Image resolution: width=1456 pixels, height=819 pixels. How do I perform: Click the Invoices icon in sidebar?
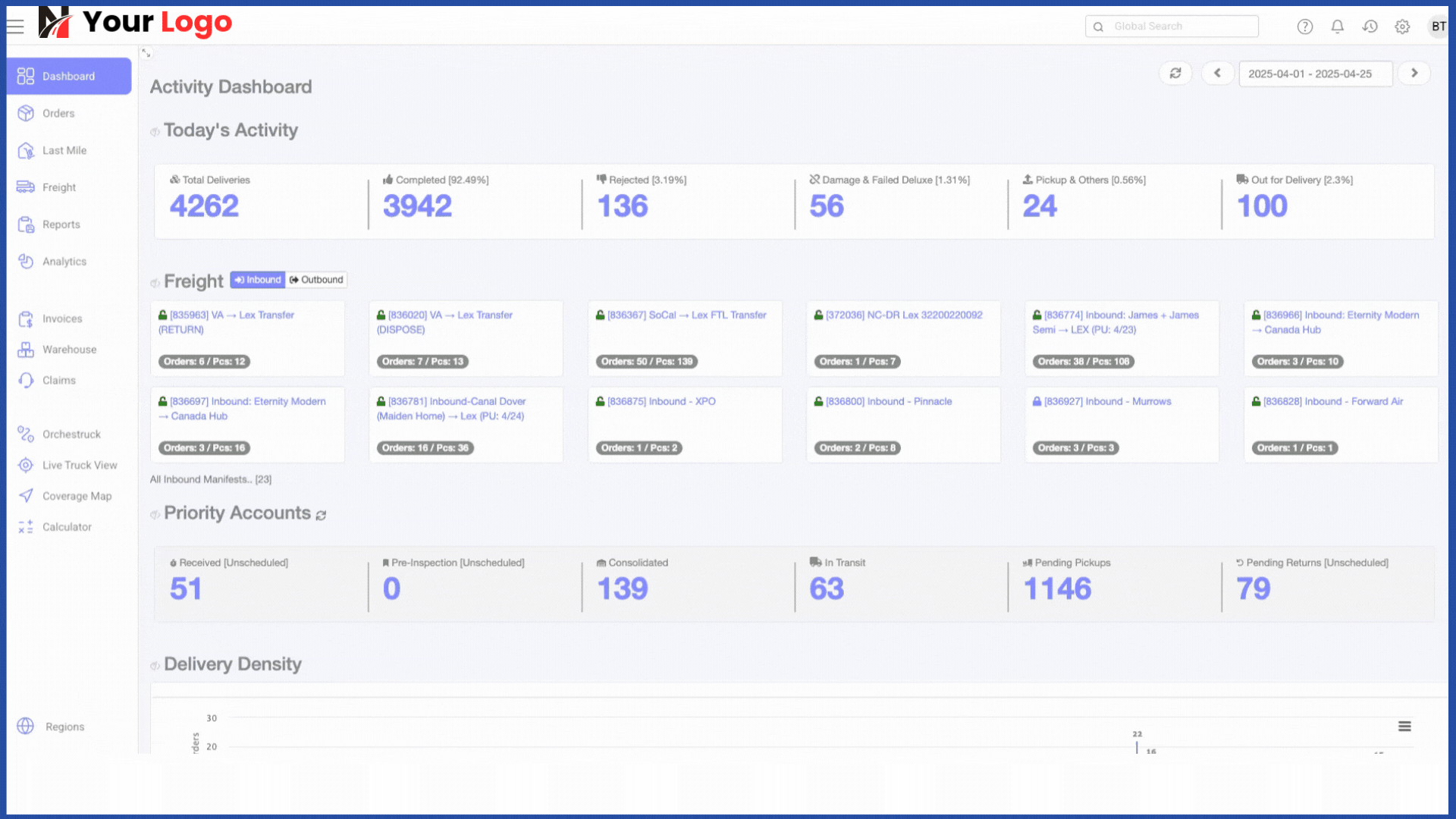(x=26, y=319)
